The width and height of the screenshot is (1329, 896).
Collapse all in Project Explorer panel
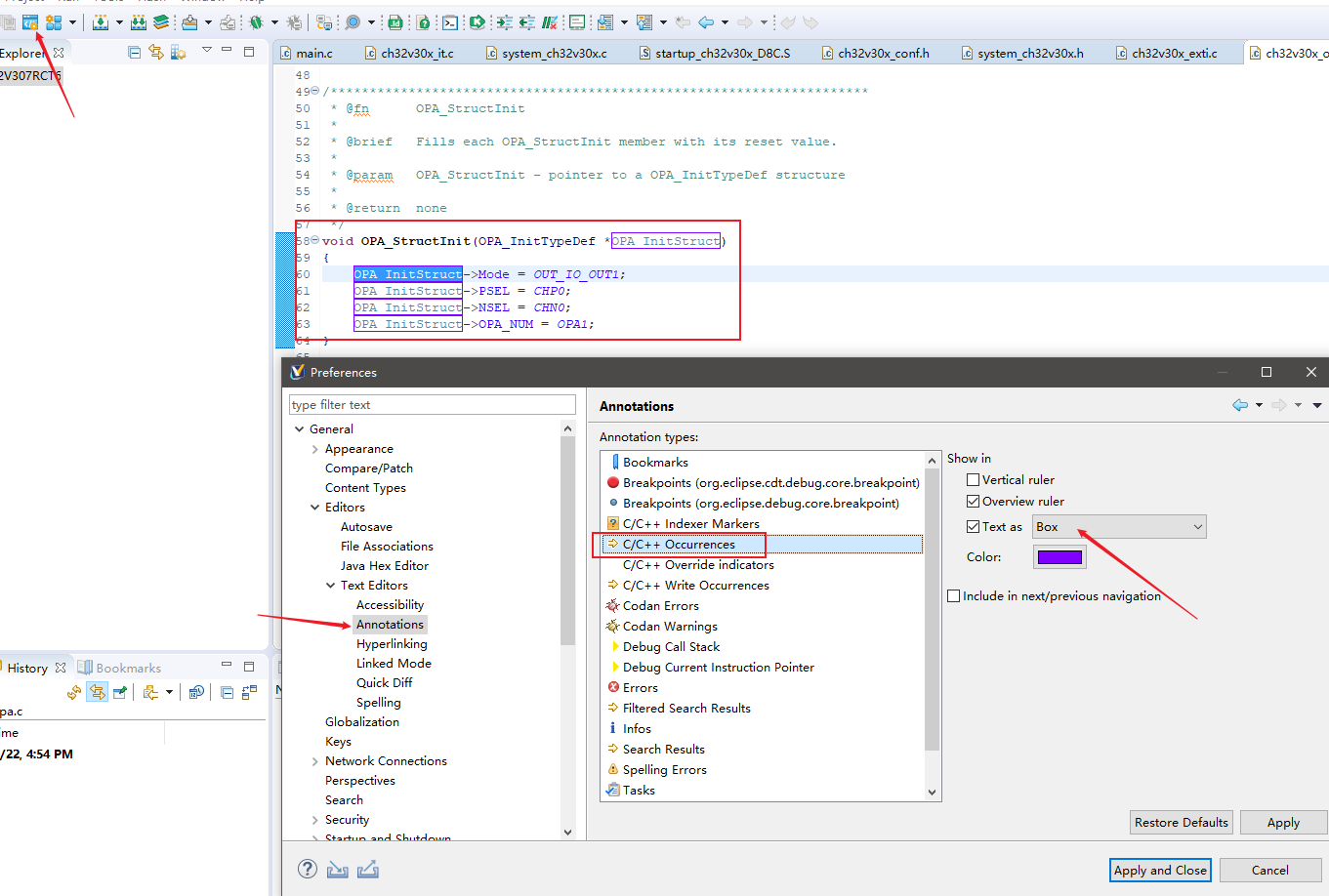point(134,53)
